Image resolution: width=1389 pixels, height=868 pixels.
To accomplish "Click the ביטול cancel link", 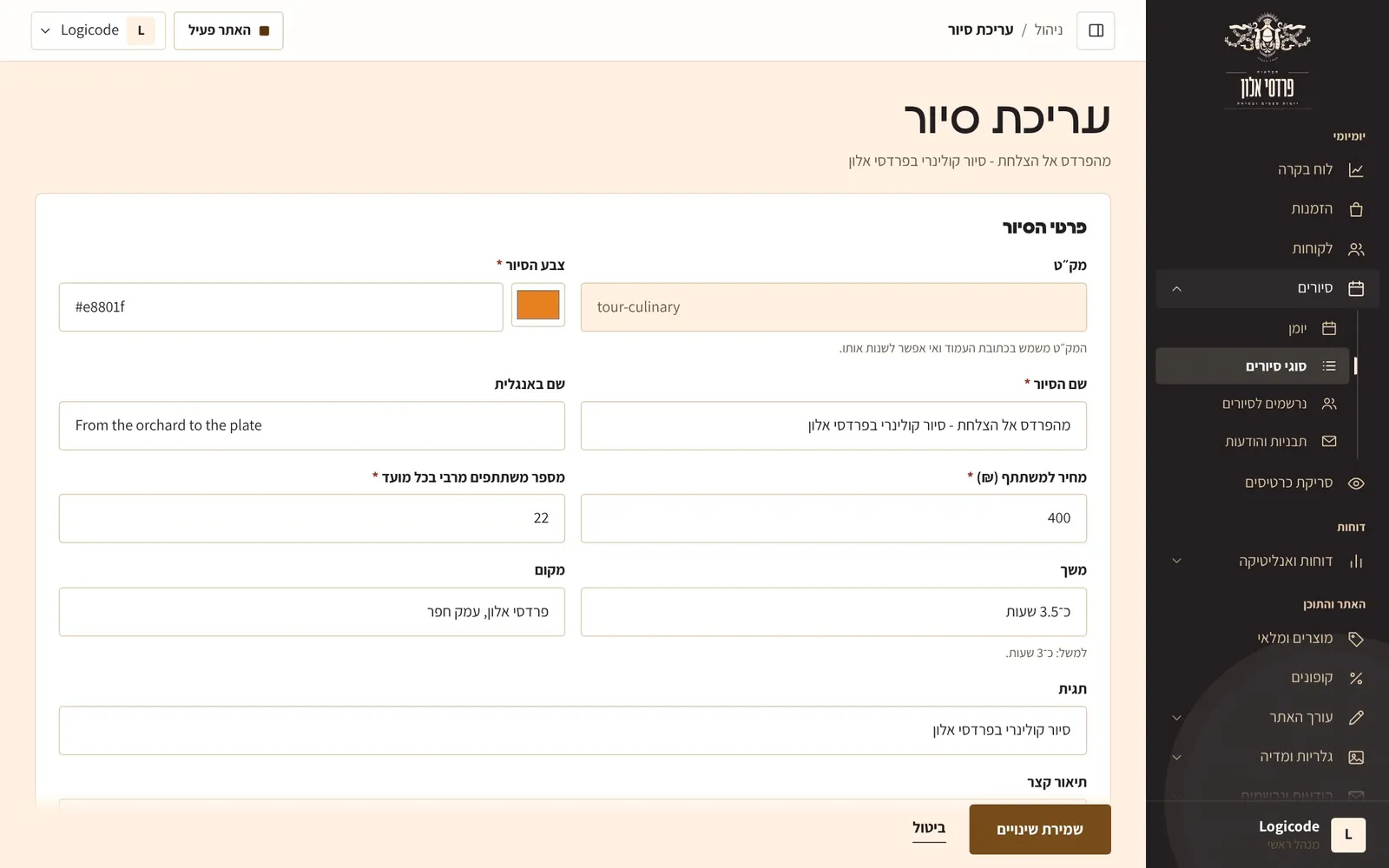I will point(929,828).
